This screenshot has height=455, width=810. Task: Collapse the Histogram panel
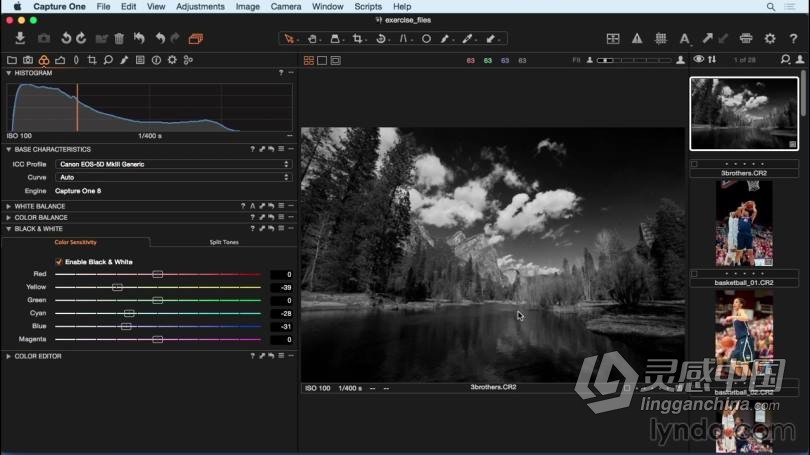tap(8, 73)
